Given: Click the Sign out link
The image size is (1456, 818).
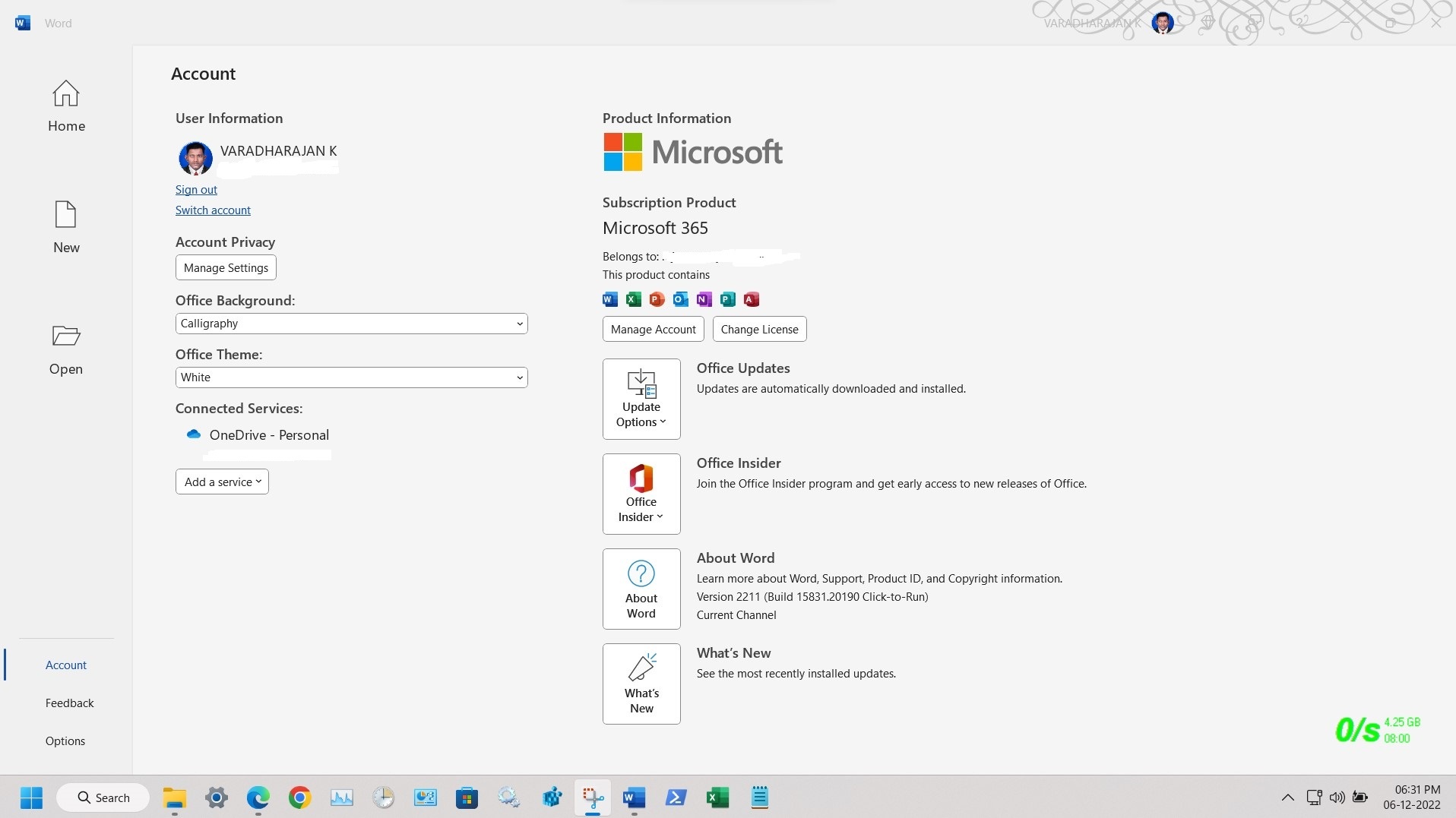Looking at the screenshot, I should pos(196,190).
